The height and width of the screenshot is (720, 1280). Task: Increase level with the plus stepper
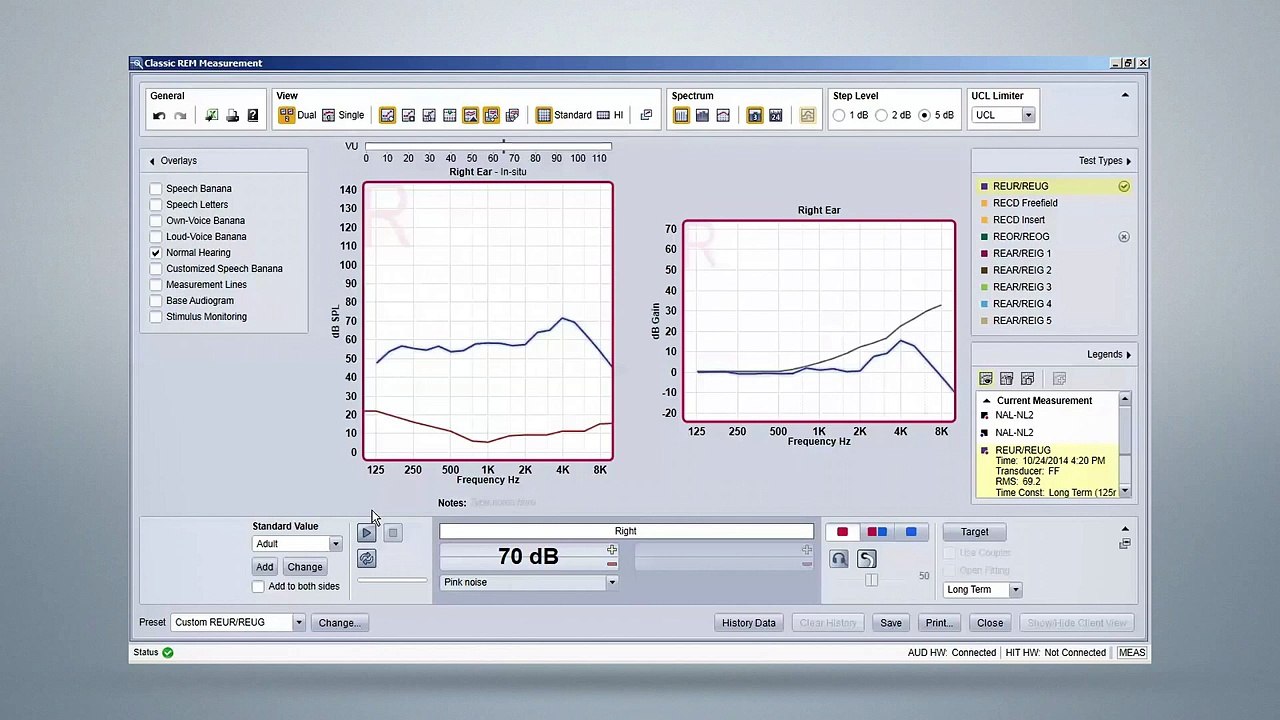tap(611, 551)
